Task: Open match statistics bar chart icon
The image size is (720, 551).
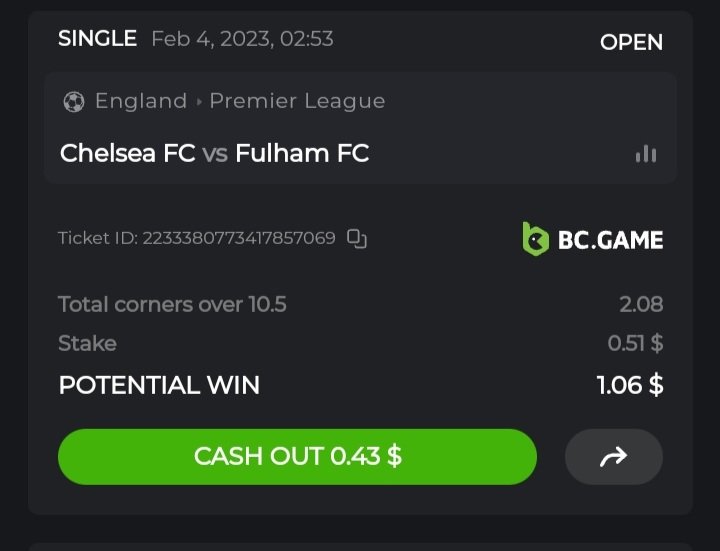Action: point(646,153)
